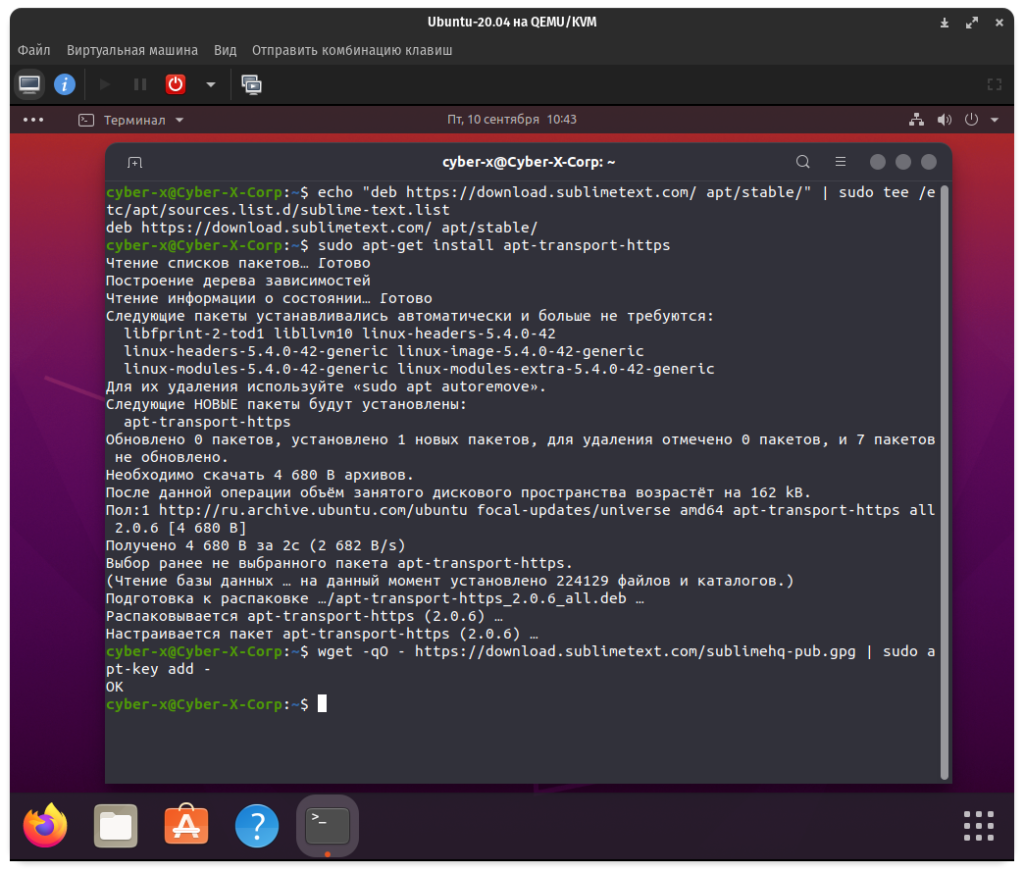
Task: Switch the viewer to fullscreen mode
Action: coord(993,84)
